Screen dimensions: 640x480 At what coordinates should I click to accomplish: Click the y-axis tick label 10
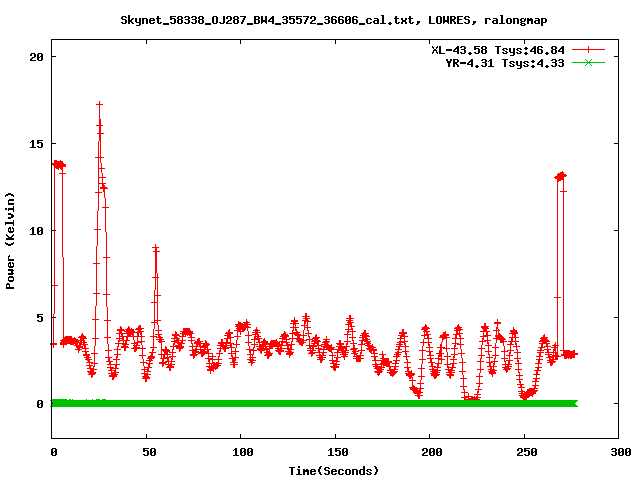36,231
